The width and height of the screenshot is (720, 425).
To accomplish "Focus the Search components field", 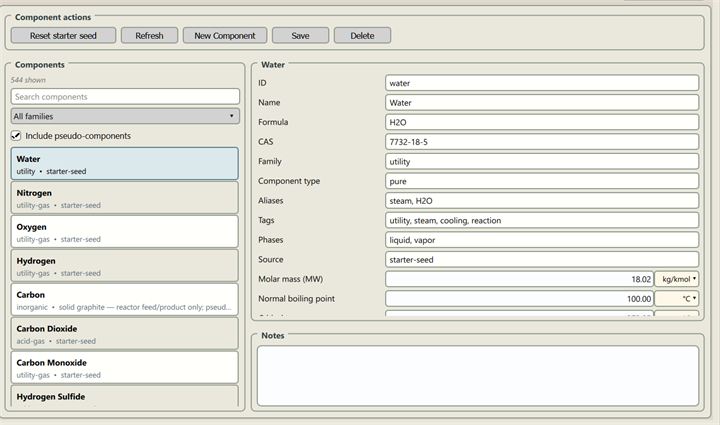I will point(125,97).
